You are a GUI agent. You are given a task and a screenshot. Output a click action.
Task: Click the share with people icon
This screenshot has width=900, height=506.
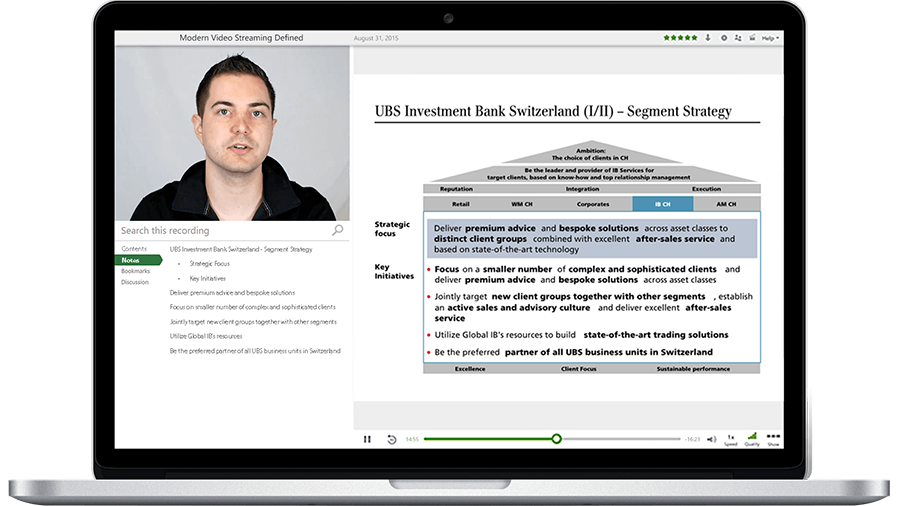pos(738,38)
